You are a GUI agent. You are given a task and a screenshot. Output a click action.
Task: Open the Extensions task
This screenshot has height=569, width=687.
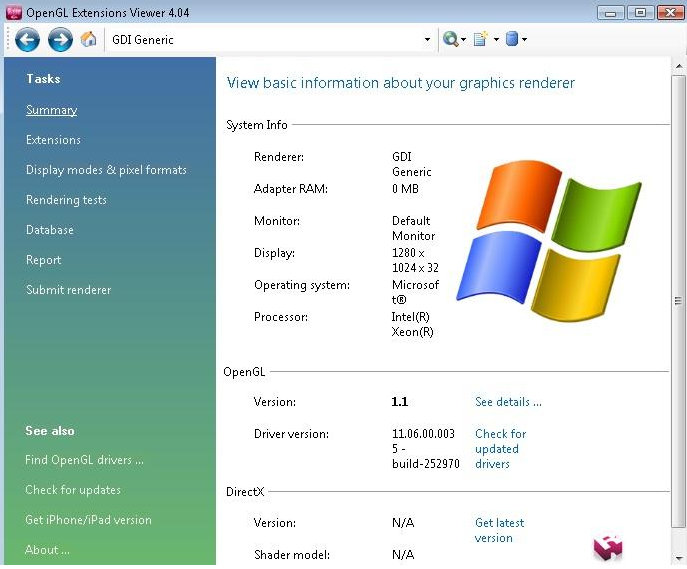(53, 140)
